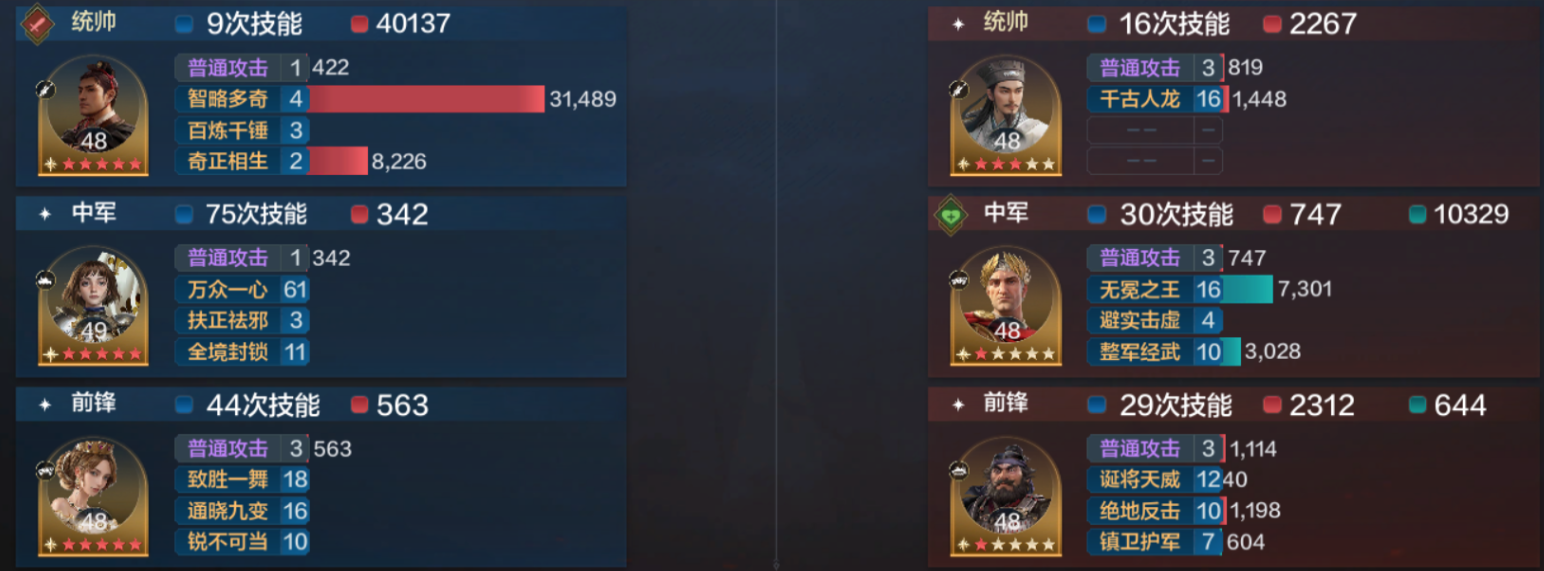Select the 千古人龙 skill label
Viewport: 1544px width, 571px height.
tap(1140, 99)
